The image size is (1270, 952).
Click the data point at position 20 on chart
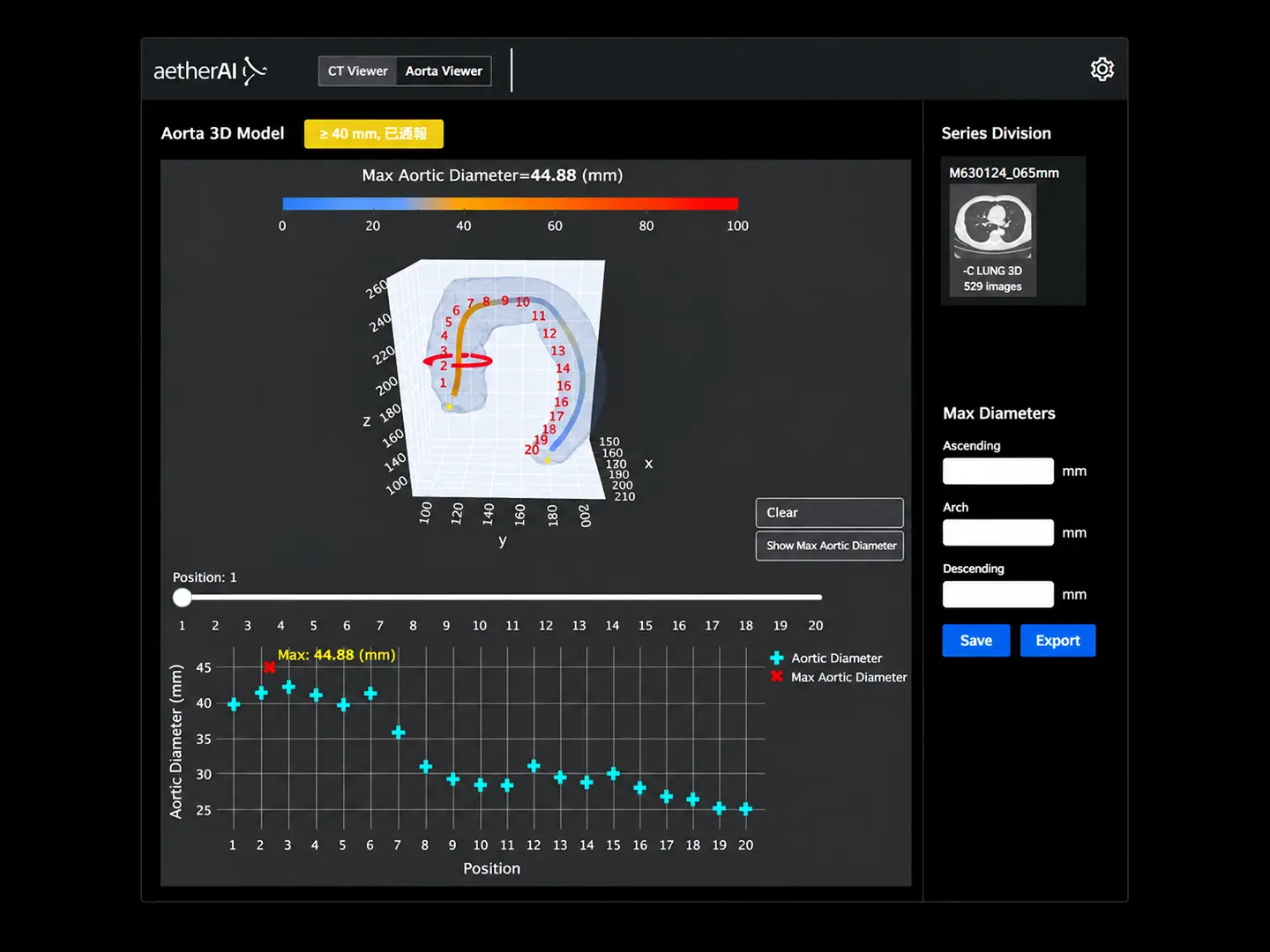pos(745,808)
